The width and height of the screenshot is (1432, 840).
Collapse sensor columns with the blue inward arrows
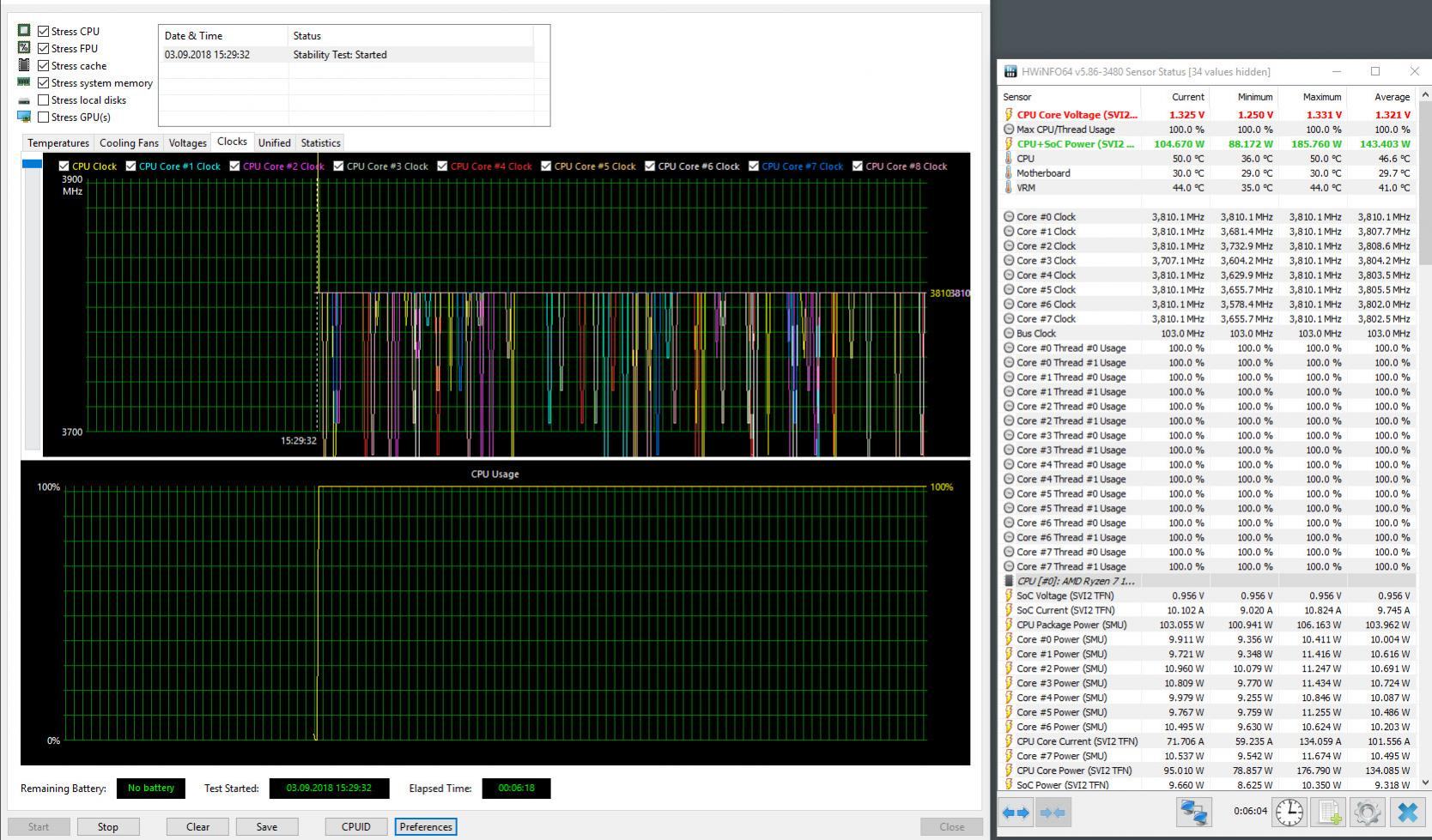tap(1052, 812)
